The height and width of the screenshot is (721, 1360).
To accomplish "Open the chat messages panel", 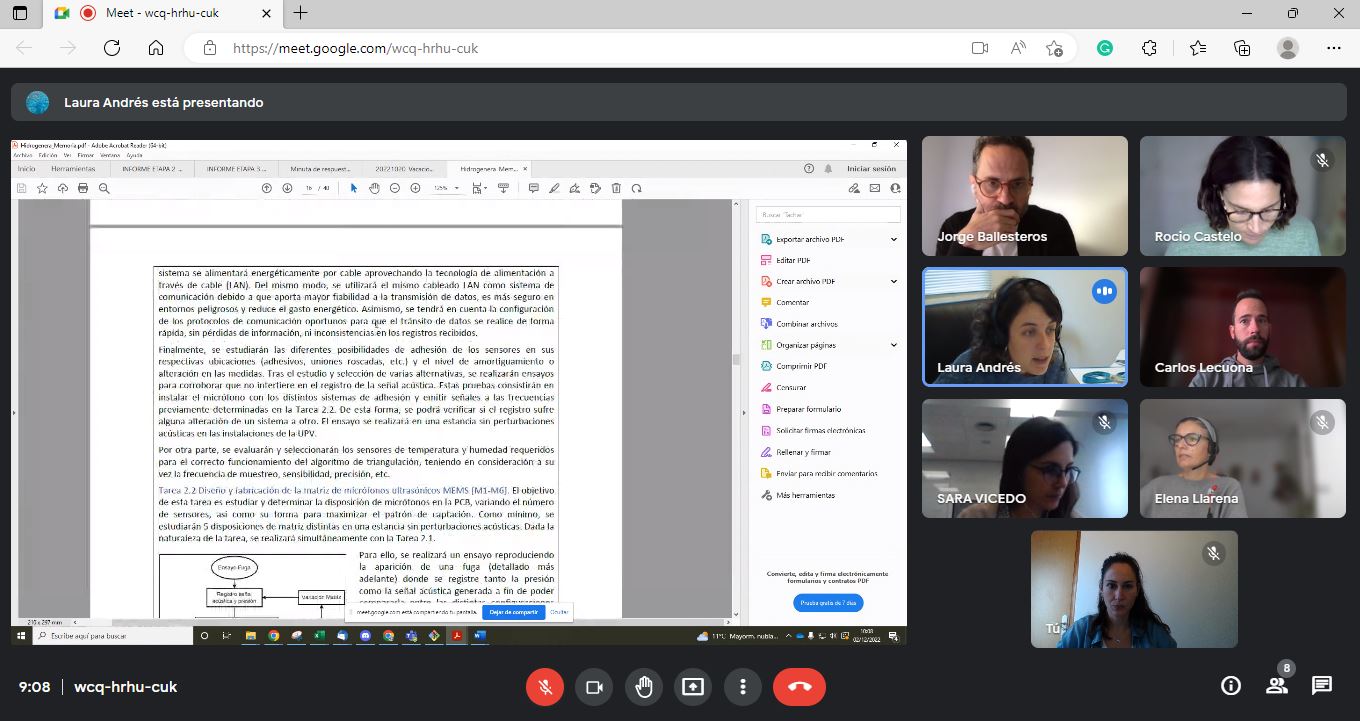I will 1322,686.
